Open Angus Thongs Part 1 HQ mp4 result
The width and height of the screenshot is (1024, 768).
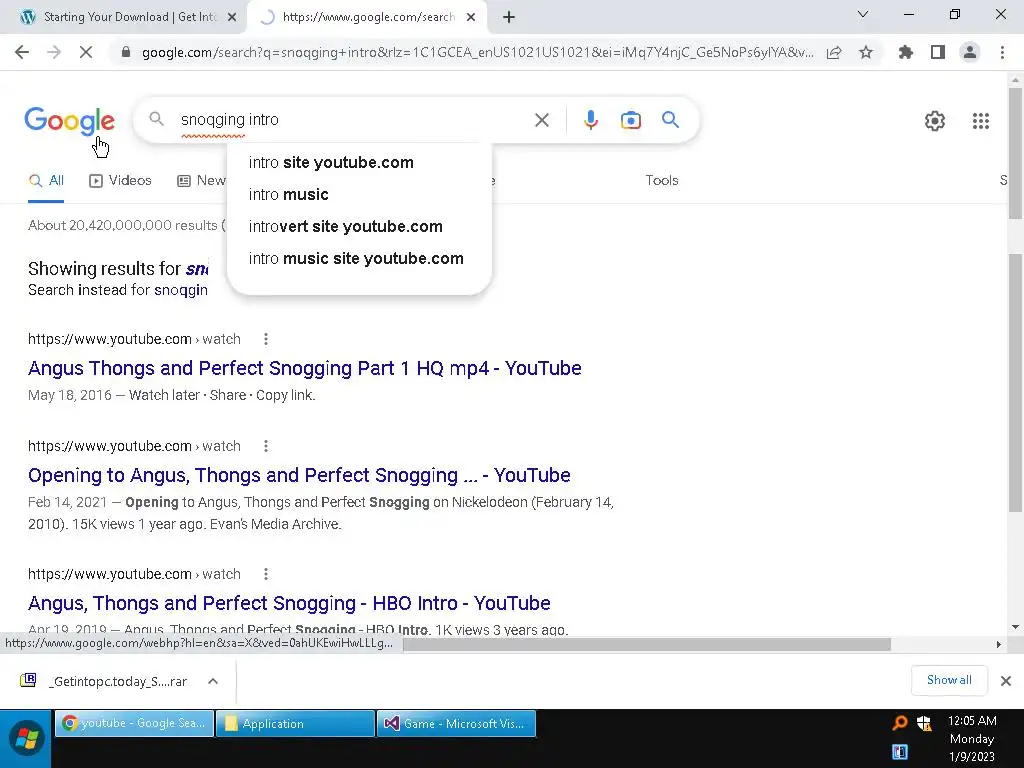pyautogui.click(x=304, y=368)
